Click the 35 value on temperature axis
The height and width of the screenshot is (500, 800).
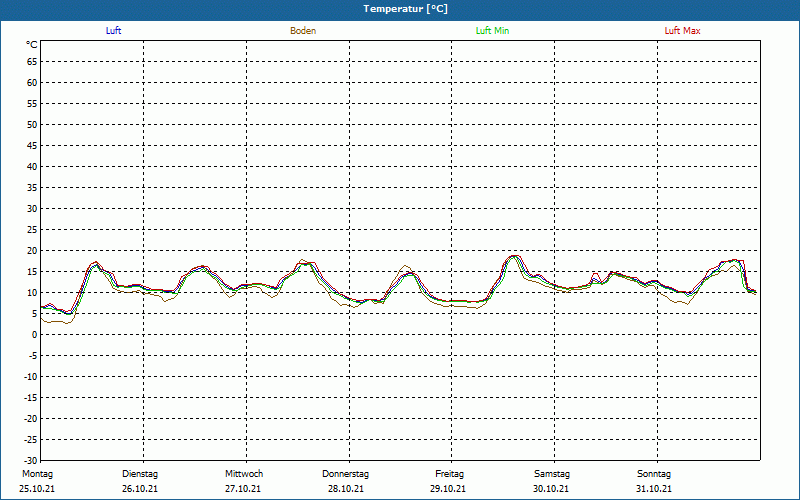(x=32, y=188)
